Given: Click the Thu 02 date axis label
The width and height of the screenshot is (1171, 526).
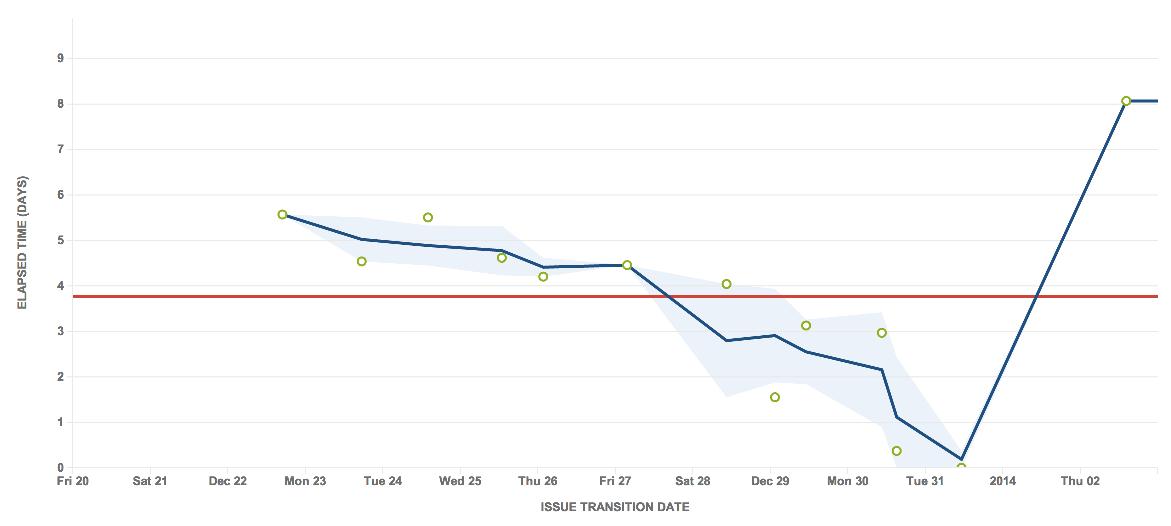Looking at the screenshot, I should [1080, 481].
